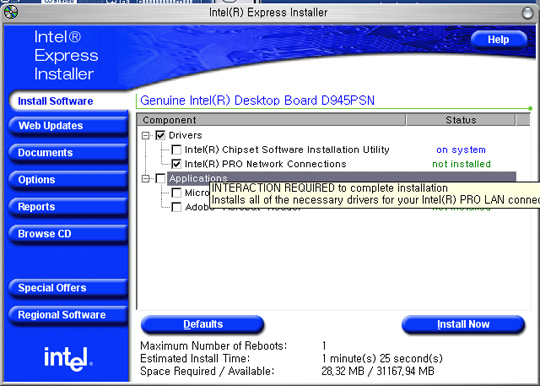Check the Applications group checkbox
The image size is (540, 386).
[x=160, y=178]
